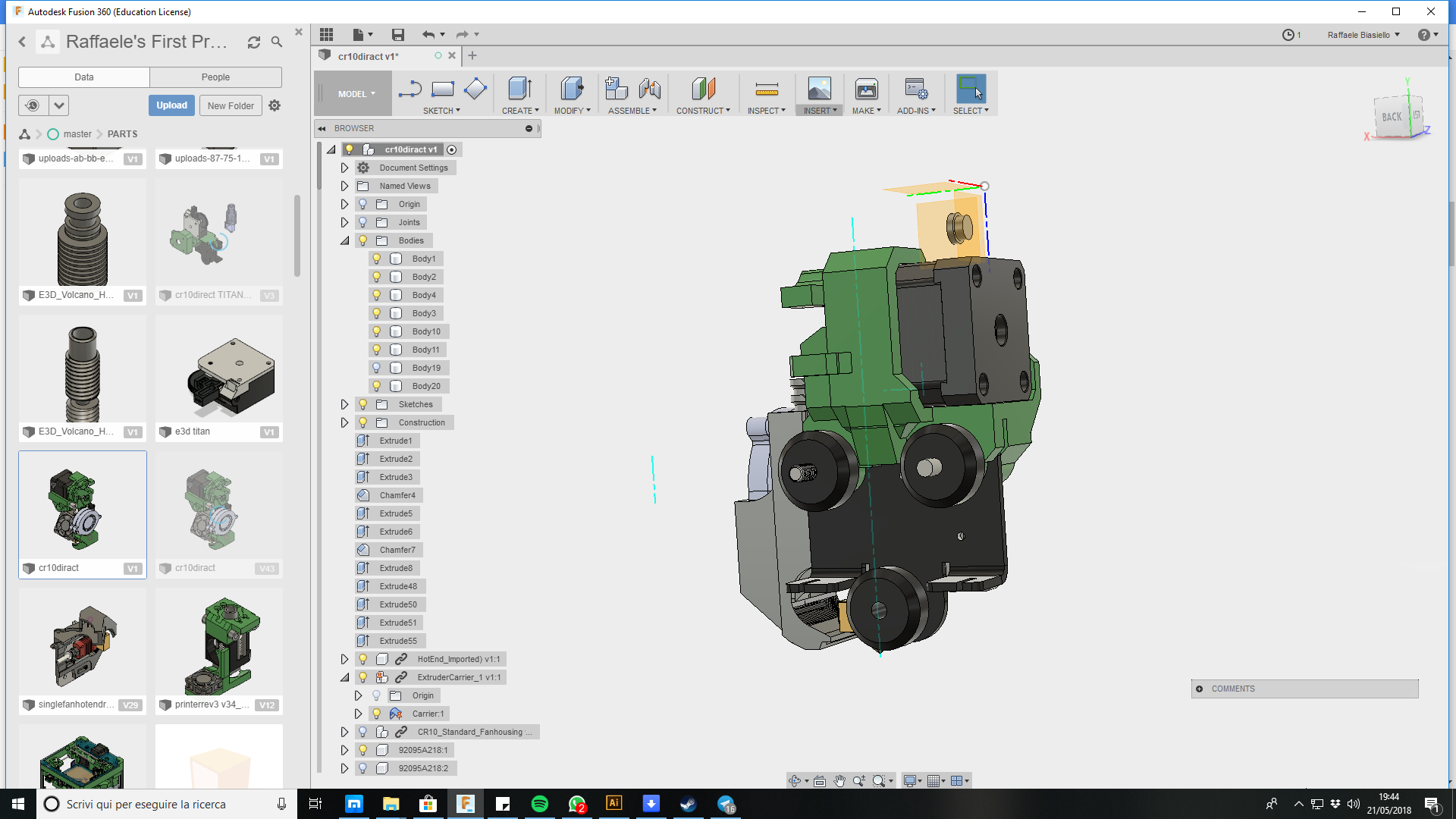Viewport: 1456px width, 819px height.
Task: Click the master branch link
Action: [x=77, y=134]
